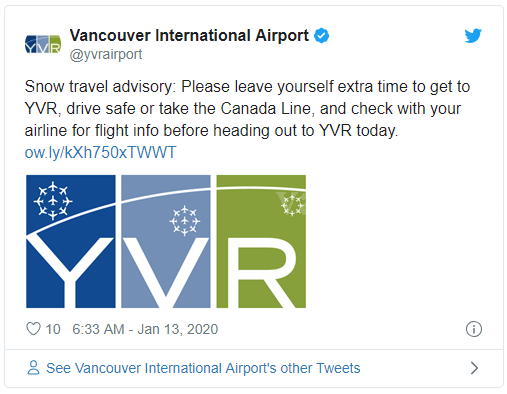Open the @yvrairport handle
The image size is (507, 394).
106,54
